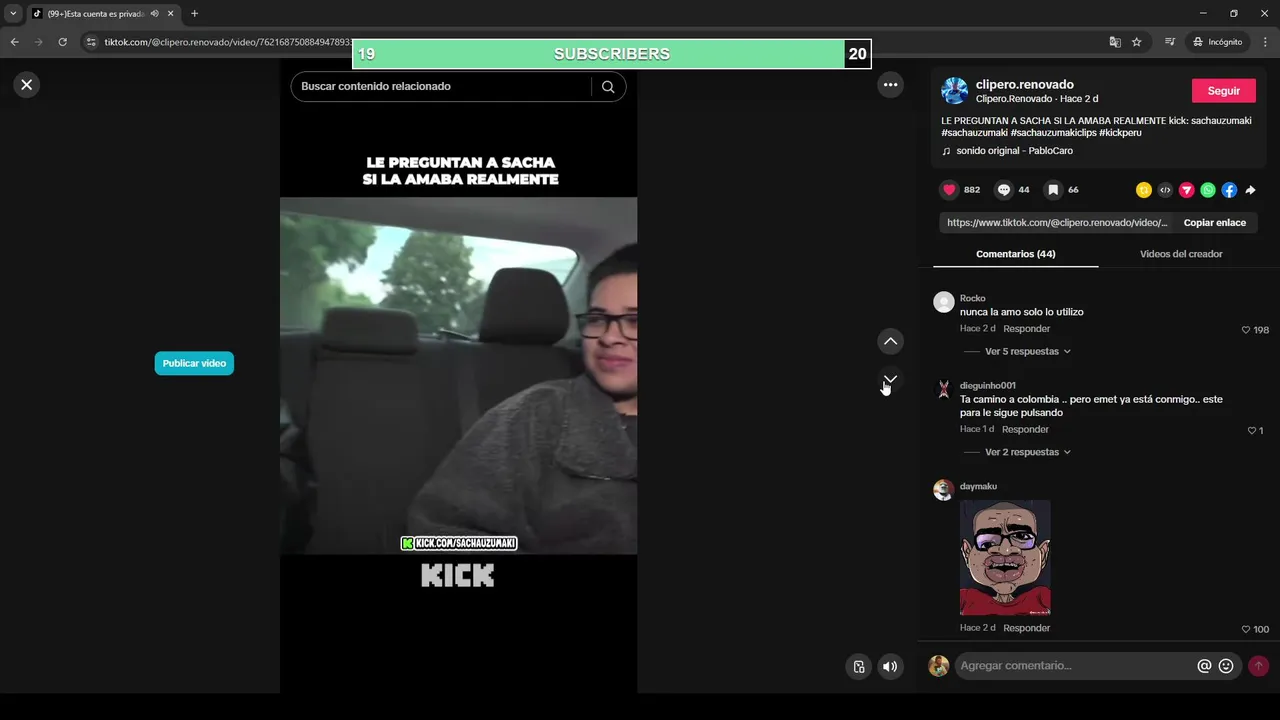Go to previous video with up arrow
1280x720 pixels.
890,342
